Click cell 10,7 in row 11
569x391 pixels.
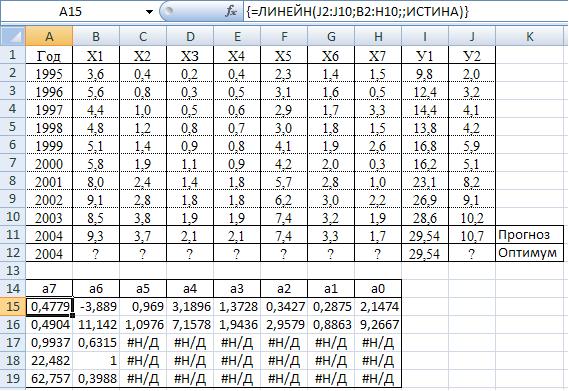click(x=472, y=235)
